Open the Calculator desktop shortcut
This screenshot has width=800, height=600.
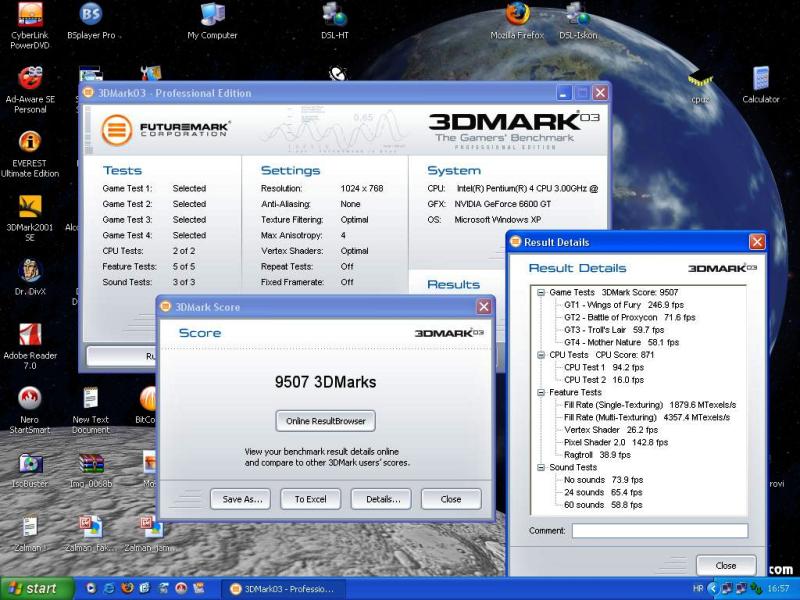[761, 79]
